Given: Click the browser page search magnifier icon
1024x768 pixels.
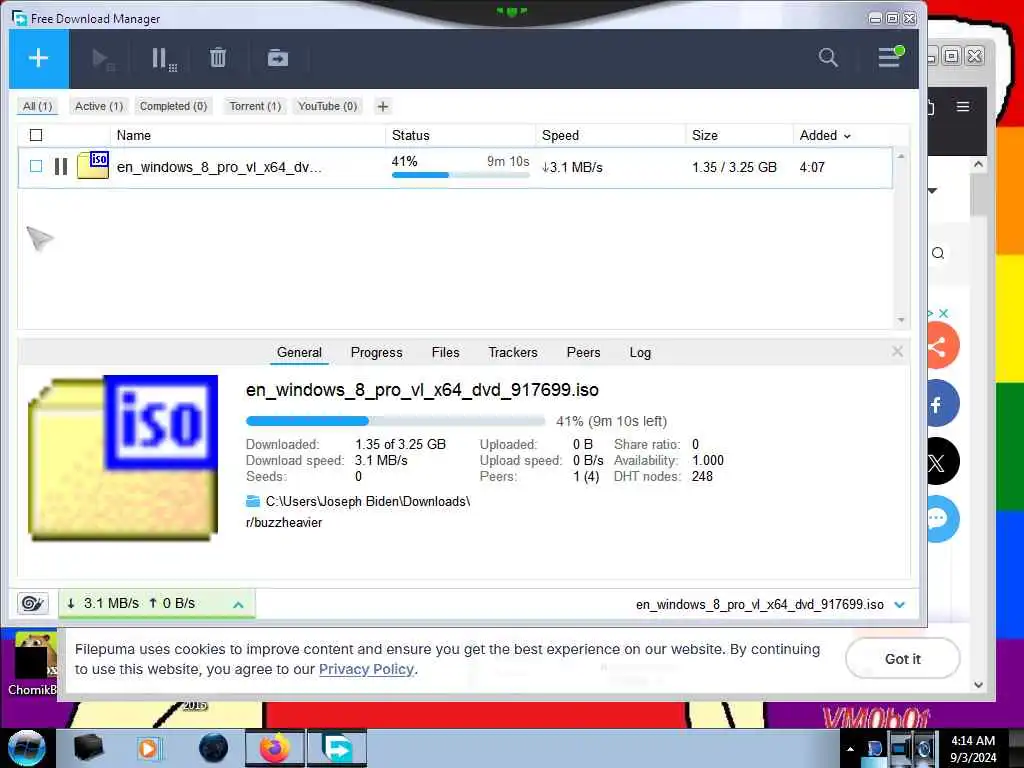Looking at the screenshot, I should [x=938, y=253].
